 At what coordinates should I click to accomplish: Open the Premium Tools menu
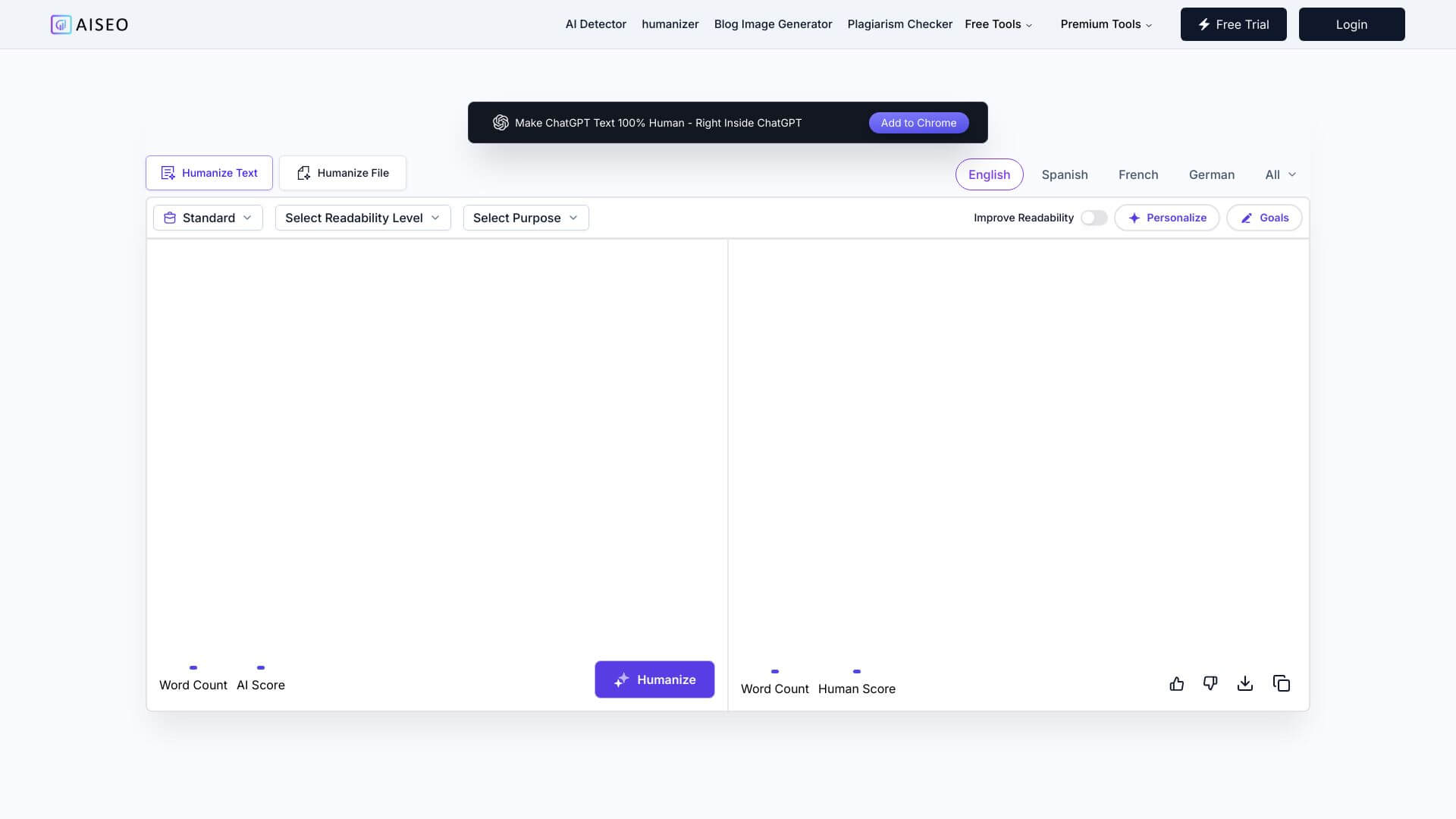[x=1106, y=24]
